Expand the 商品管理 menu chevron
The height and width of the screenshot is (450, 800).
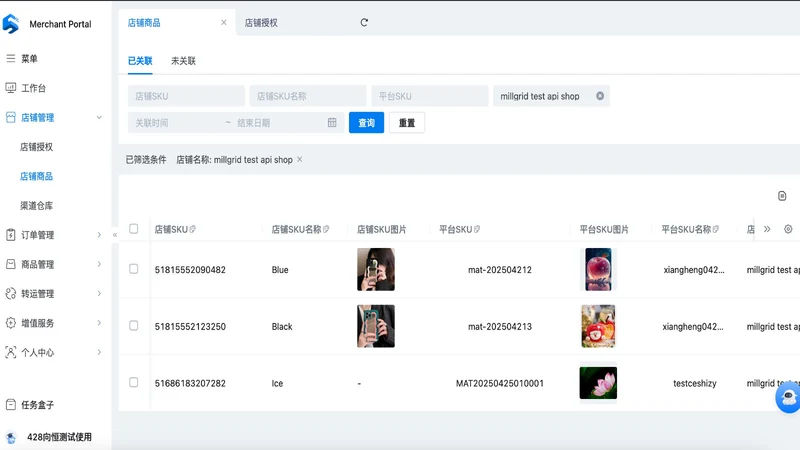[x=99, y=264]
